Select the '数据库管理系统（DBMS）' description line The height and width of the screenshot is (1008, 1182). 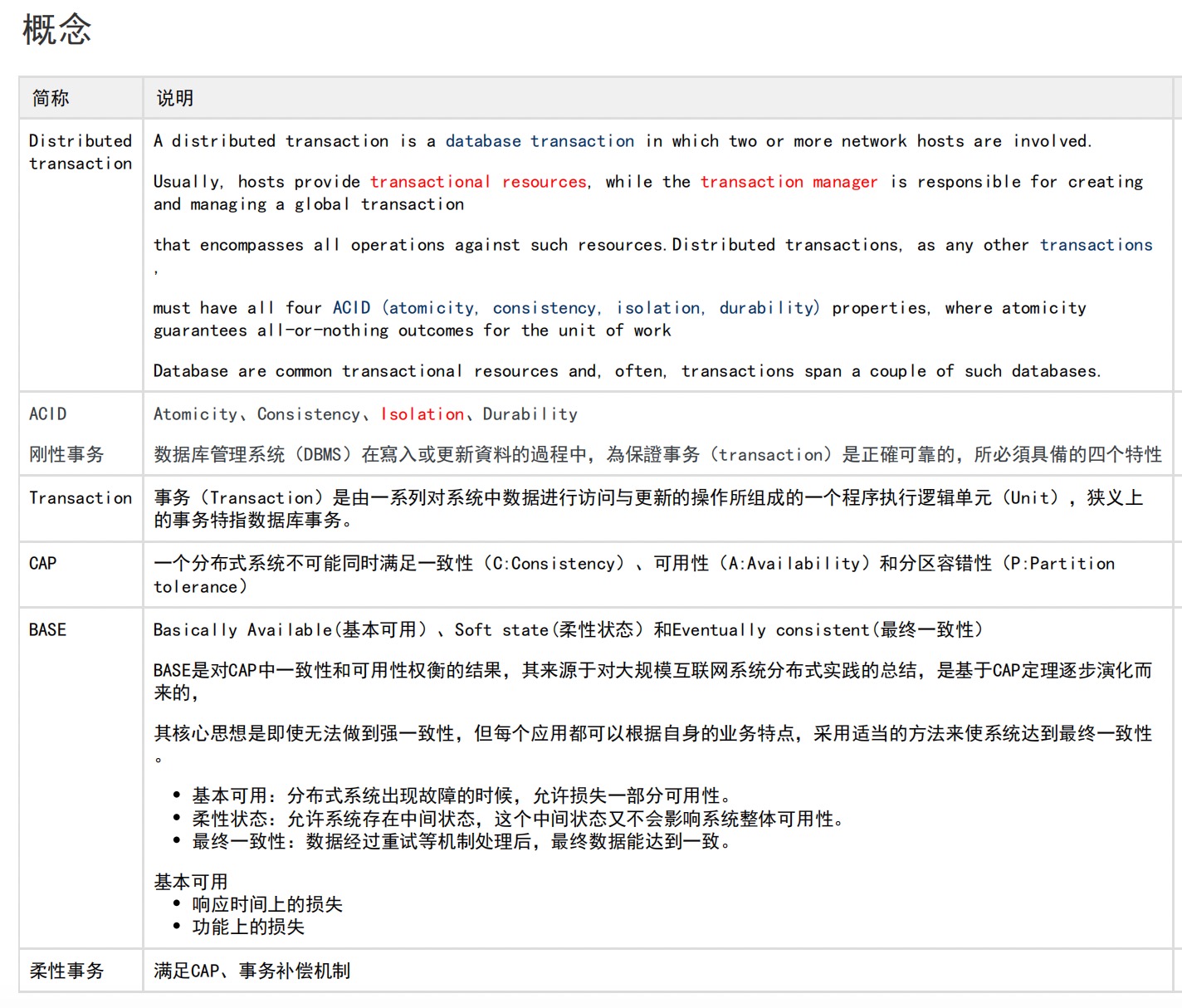[x=657, y=455]
